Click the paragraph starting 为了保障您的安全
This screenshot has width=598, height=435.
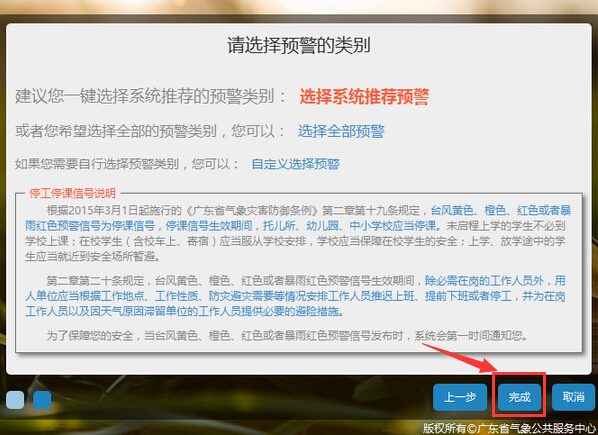pos(287,335)
